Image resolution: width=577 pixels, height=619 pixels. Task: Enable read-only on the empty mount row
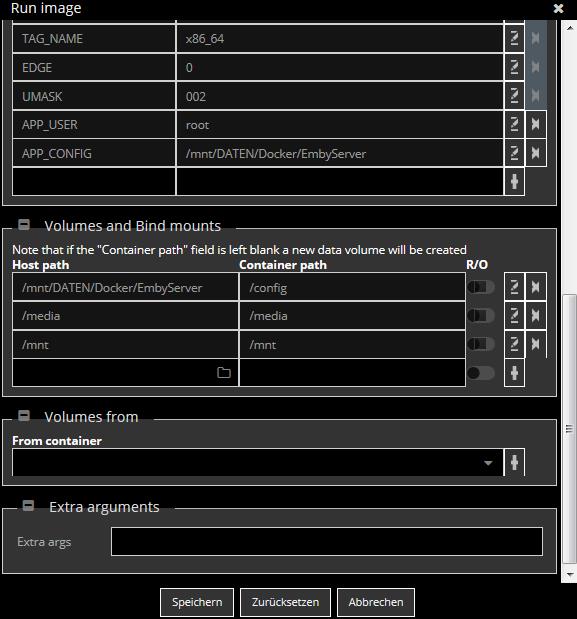[481, 373]
